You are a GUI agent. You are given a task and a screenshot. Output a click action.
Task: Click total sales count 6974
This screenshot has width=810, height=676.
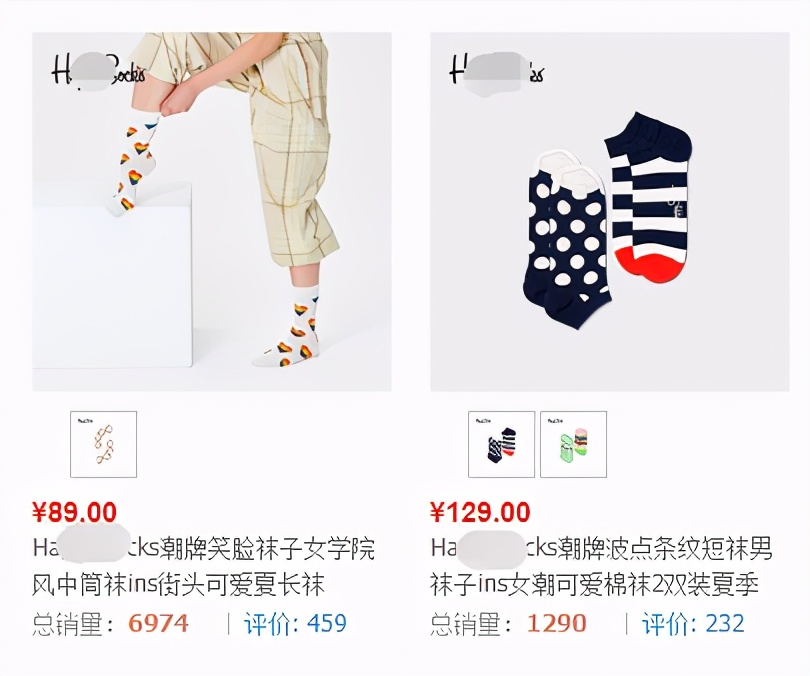point(158,624)
